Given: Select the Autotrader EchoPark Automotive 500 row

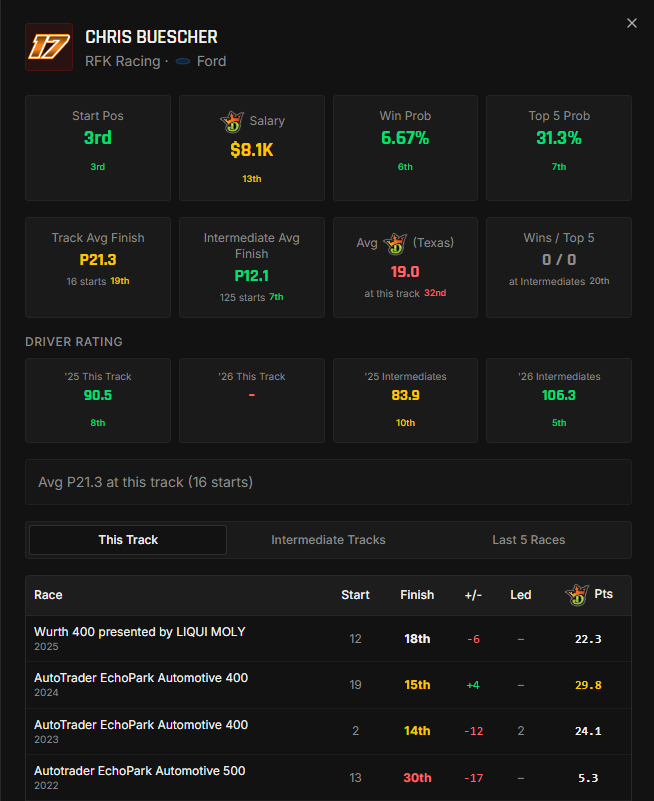Looking at the screenshot, I should point(329,778).
